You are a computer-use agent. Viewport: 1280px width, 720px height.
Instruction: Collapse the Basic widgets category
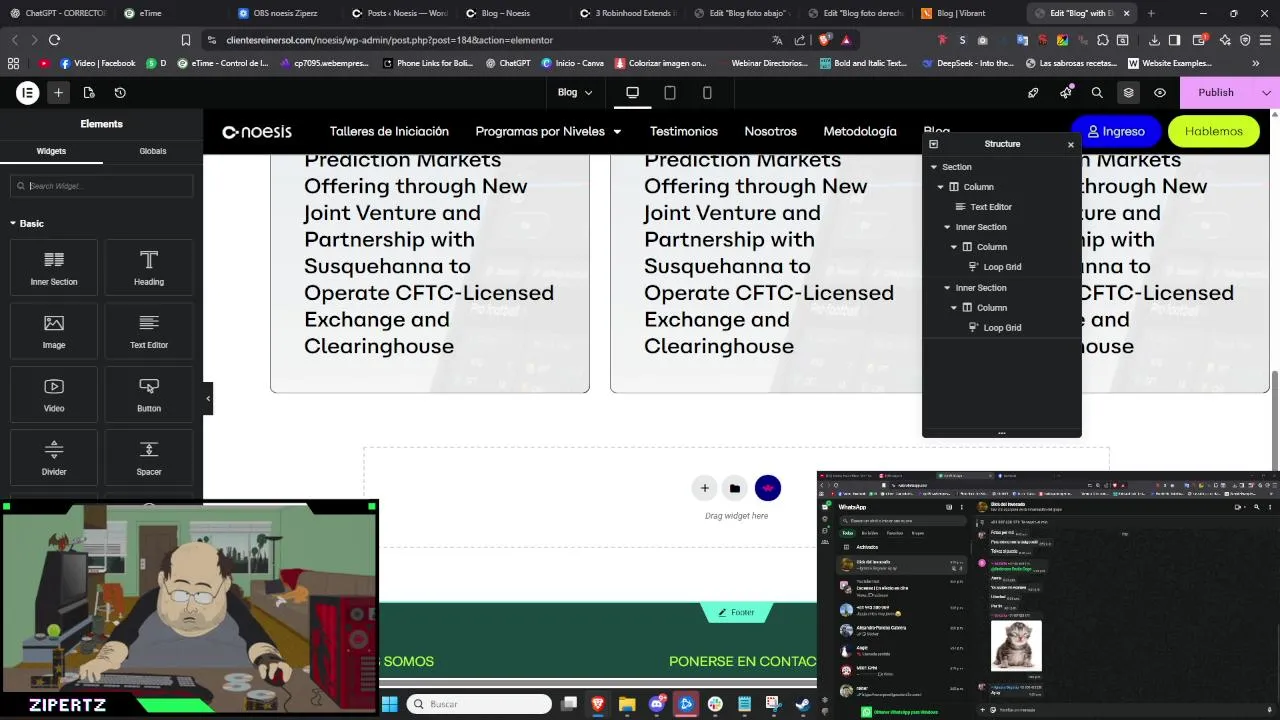tap(27, 223)
